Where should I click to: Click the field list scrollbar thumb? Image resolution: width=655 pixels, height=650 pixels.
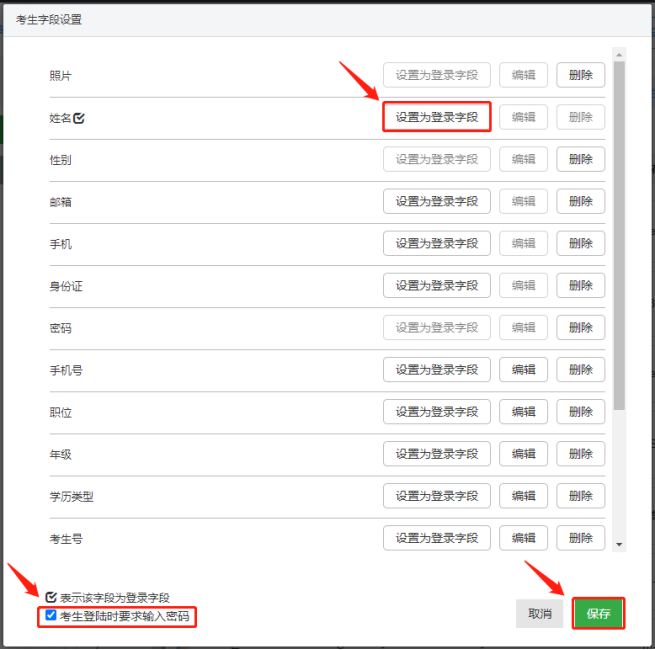pos(619,236)
